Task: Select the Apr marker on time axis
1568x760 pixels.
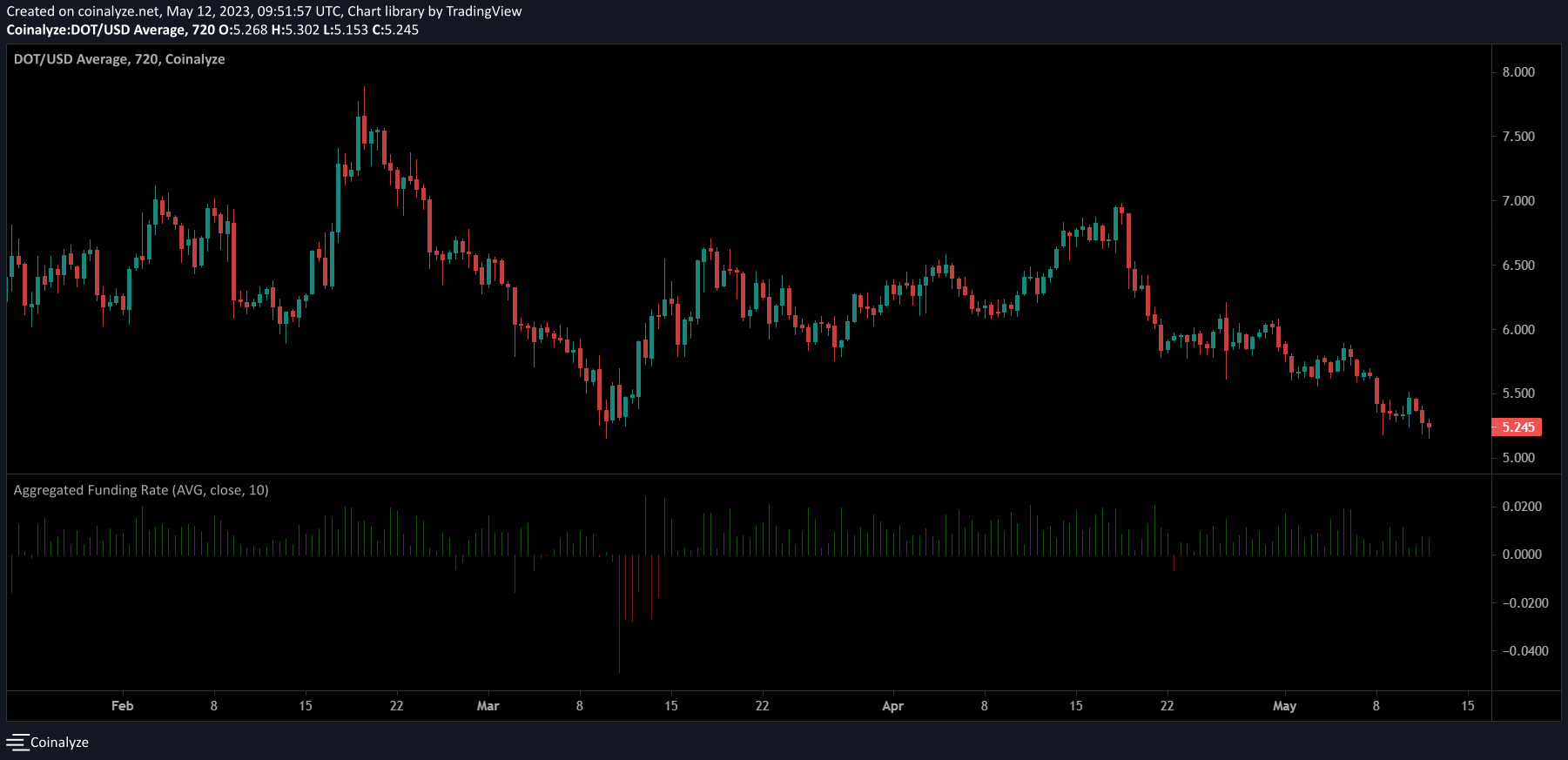Action: point(892,706)
